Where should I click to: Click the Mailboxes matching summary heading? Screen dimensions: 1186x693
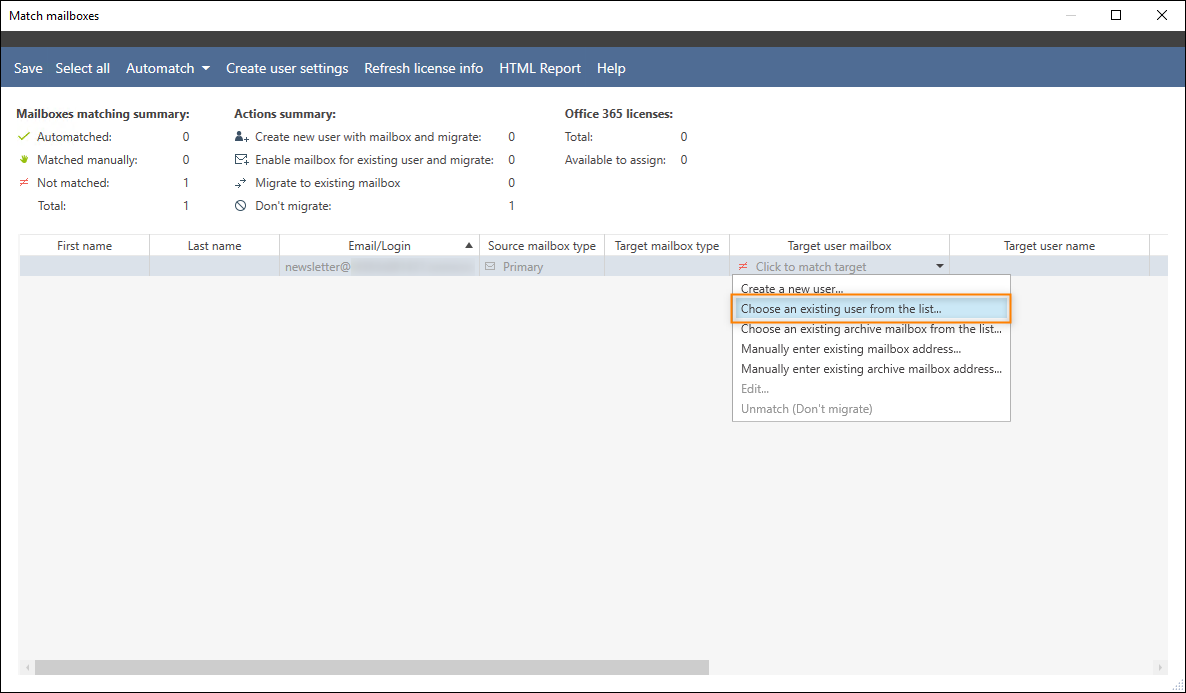(103, 113)
